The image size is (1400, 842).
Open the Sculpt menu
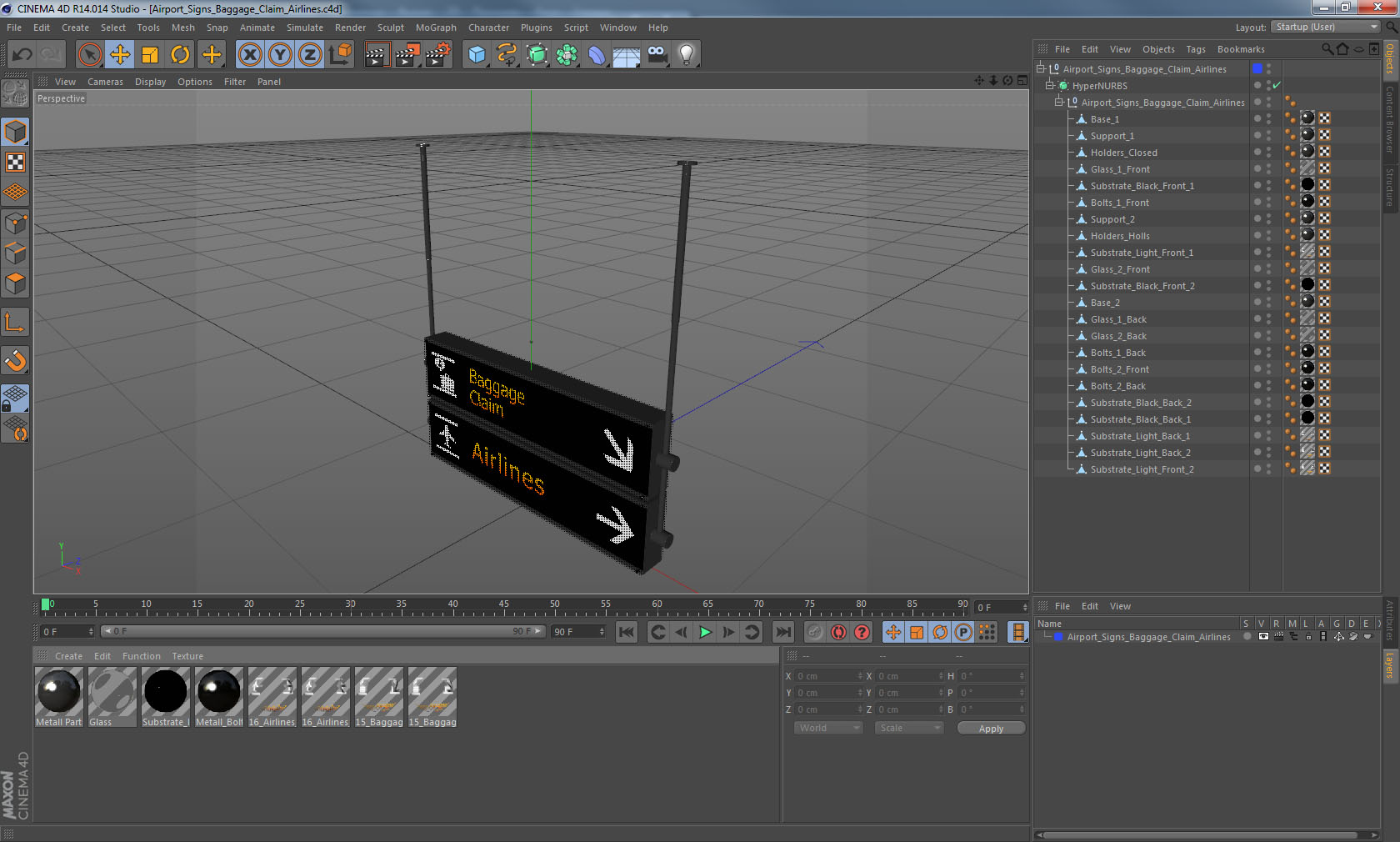[x=391, y=28]
